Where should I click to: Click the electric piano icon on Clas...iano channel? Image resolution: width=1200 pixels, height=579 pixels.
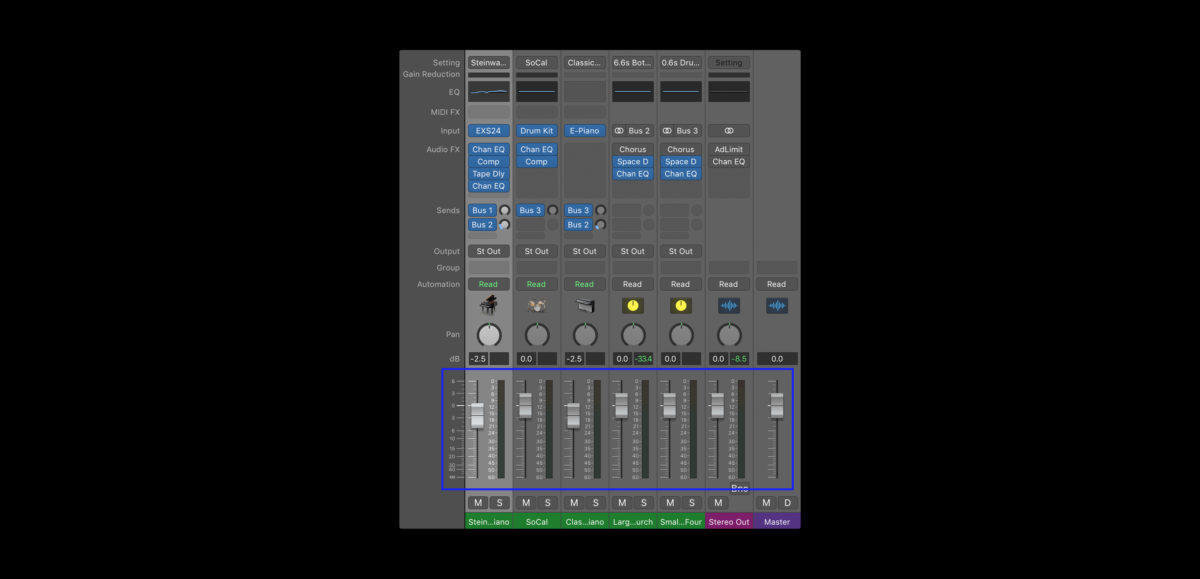coord(584,305)
